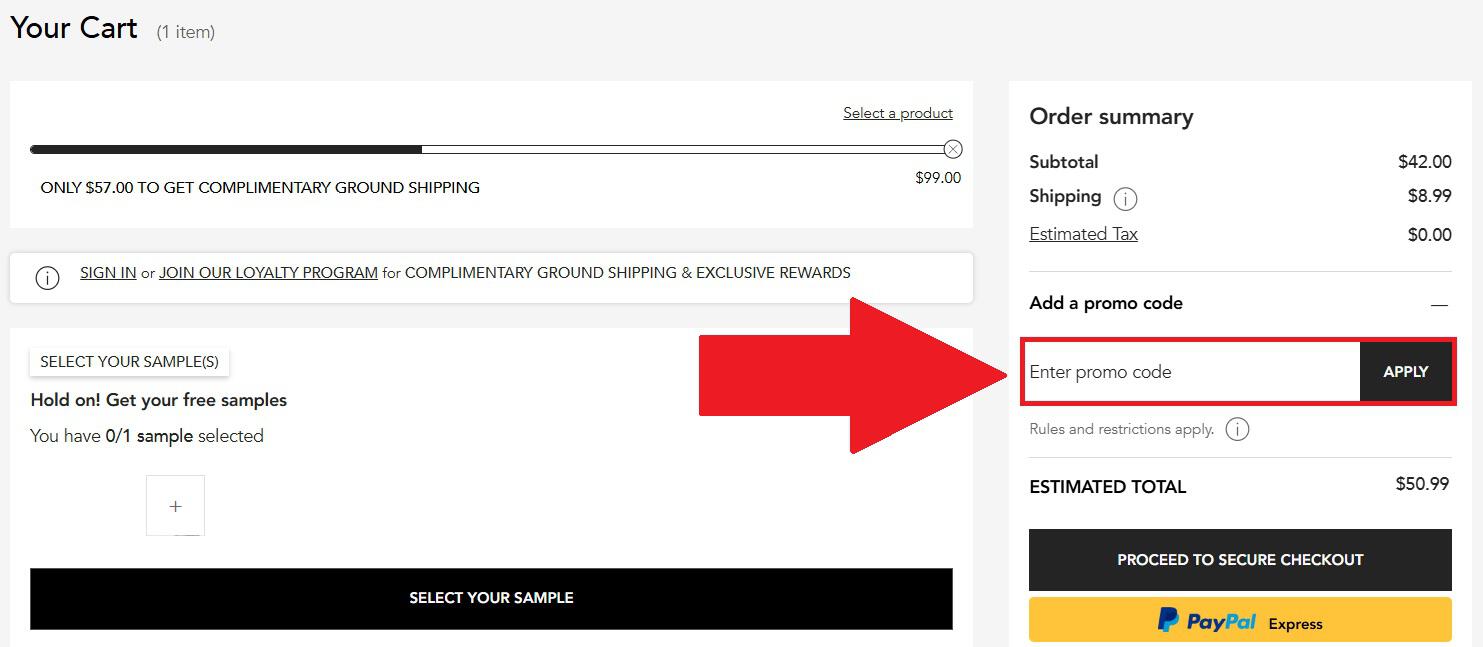Follow the SIGN IN link
This screenshot has width=1483, height=647.
[x=108, y=272]
